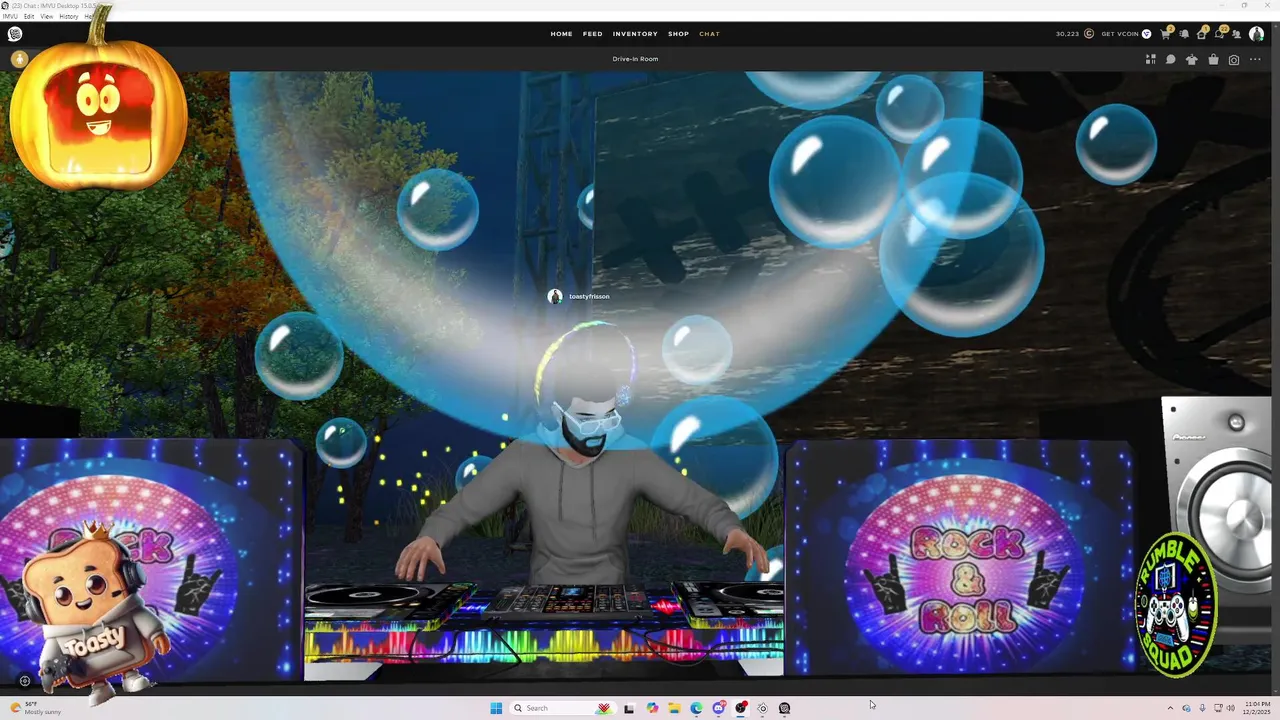This screenshot has width=1280, height=720.
Task: Open the weather widget on taskbar
Action: point(34,708)
